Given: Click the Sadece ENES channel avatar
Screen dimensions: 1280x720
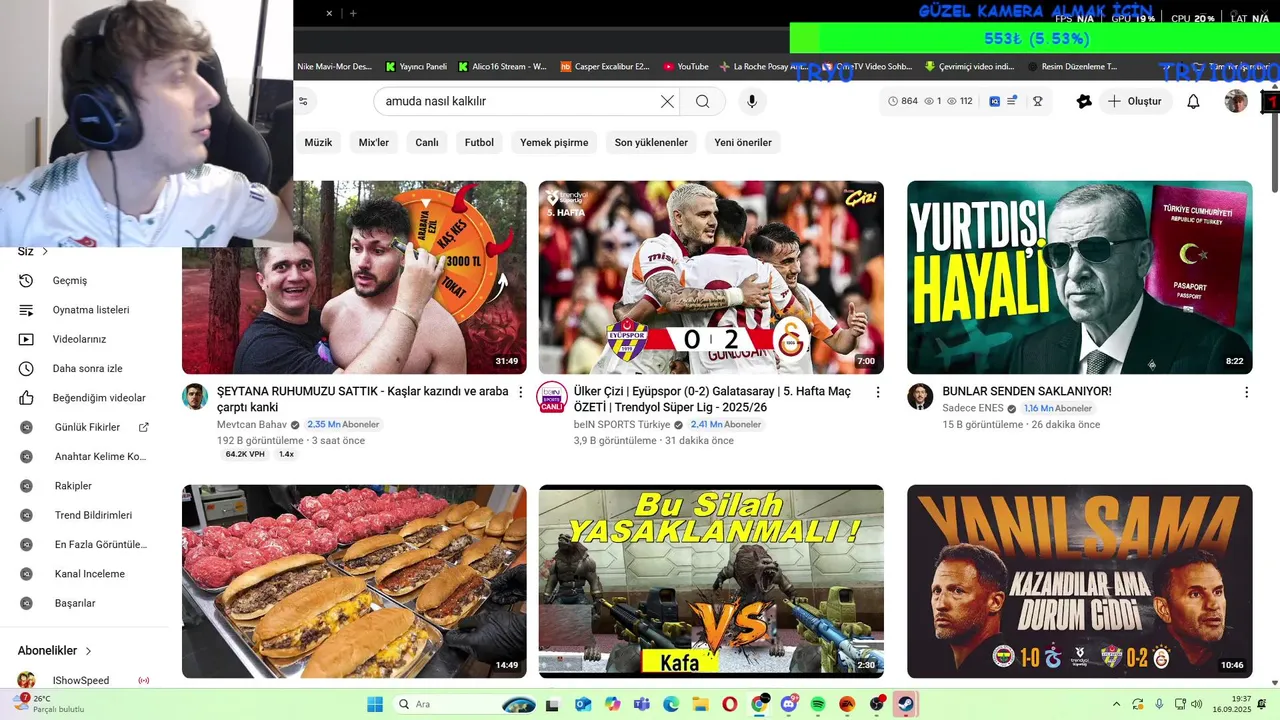Looking at the screenshot, I should click(x=920, y=396).
